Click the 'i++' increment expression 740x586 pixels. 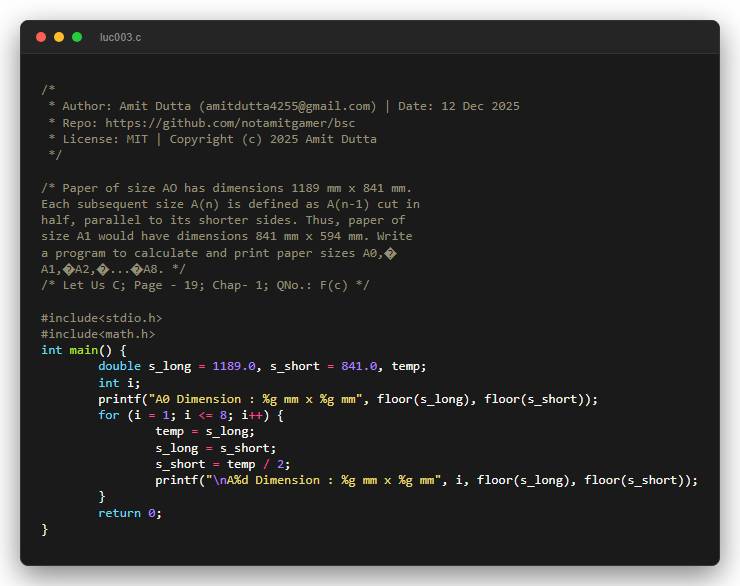[252, 415]
